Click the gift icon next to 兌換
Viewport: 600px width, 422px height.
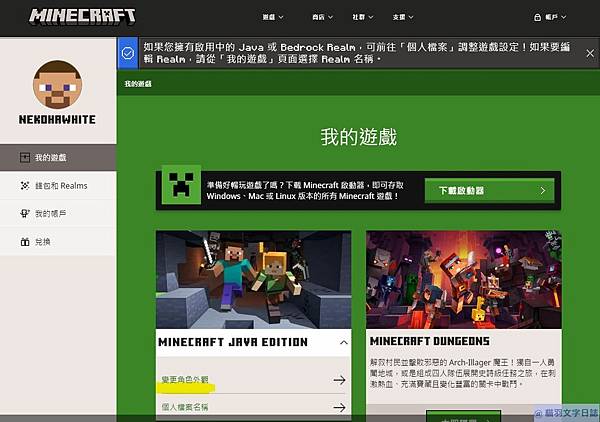pyautogui.click(x=25, y=242)
